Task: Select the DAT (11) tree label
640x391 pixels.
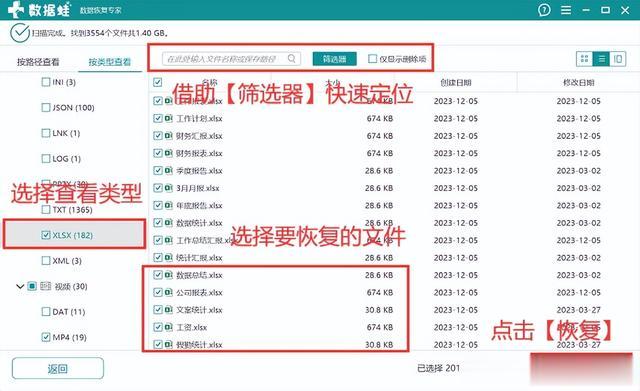Action: 69,312
